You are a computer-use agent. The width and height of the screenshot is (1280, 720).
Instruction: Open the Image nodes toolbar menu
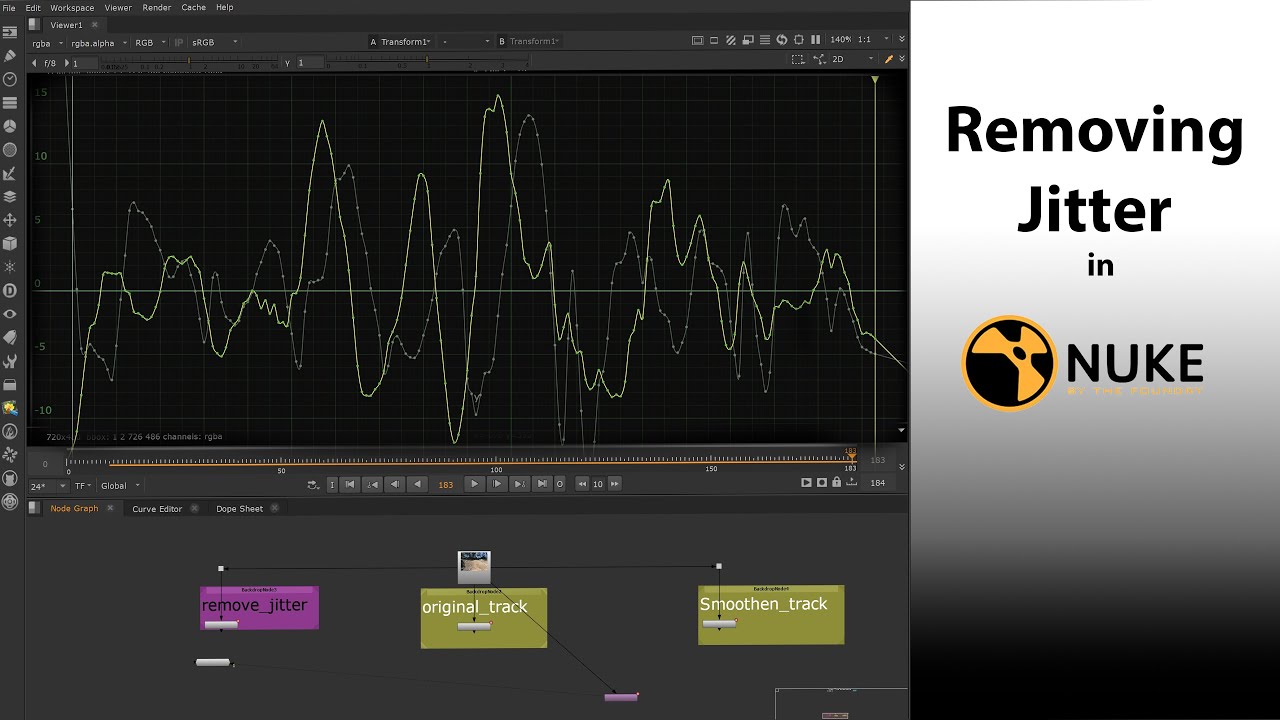pos(10,33)
